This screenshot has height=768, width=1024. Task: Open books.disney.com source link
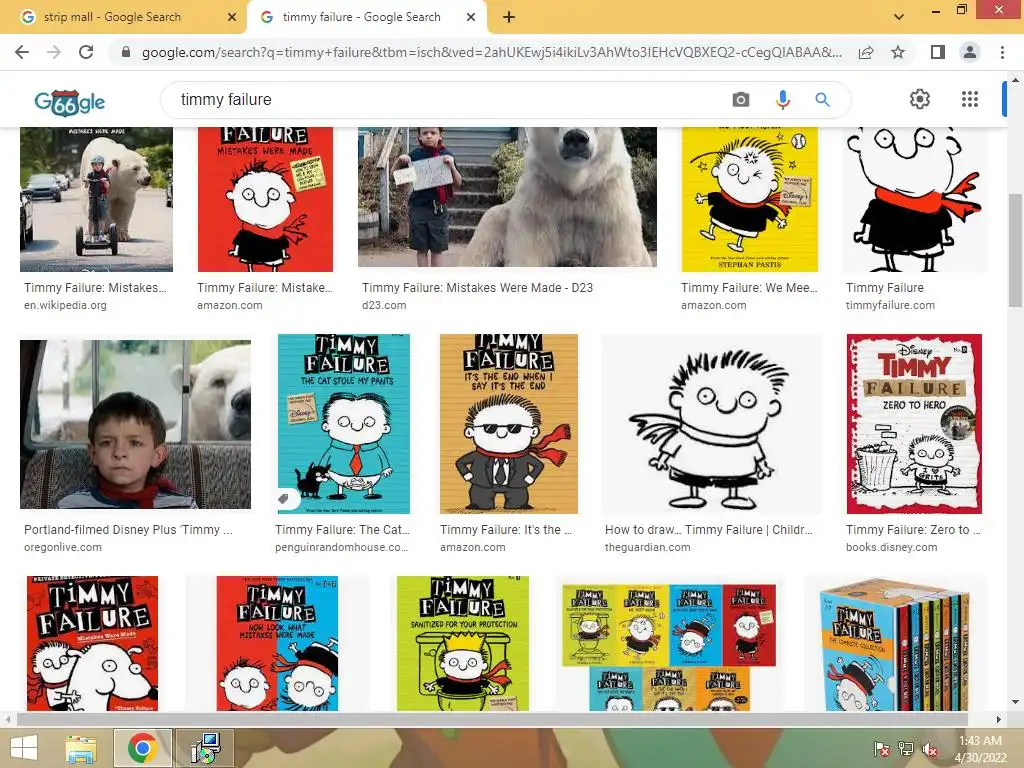pos(891,547)
